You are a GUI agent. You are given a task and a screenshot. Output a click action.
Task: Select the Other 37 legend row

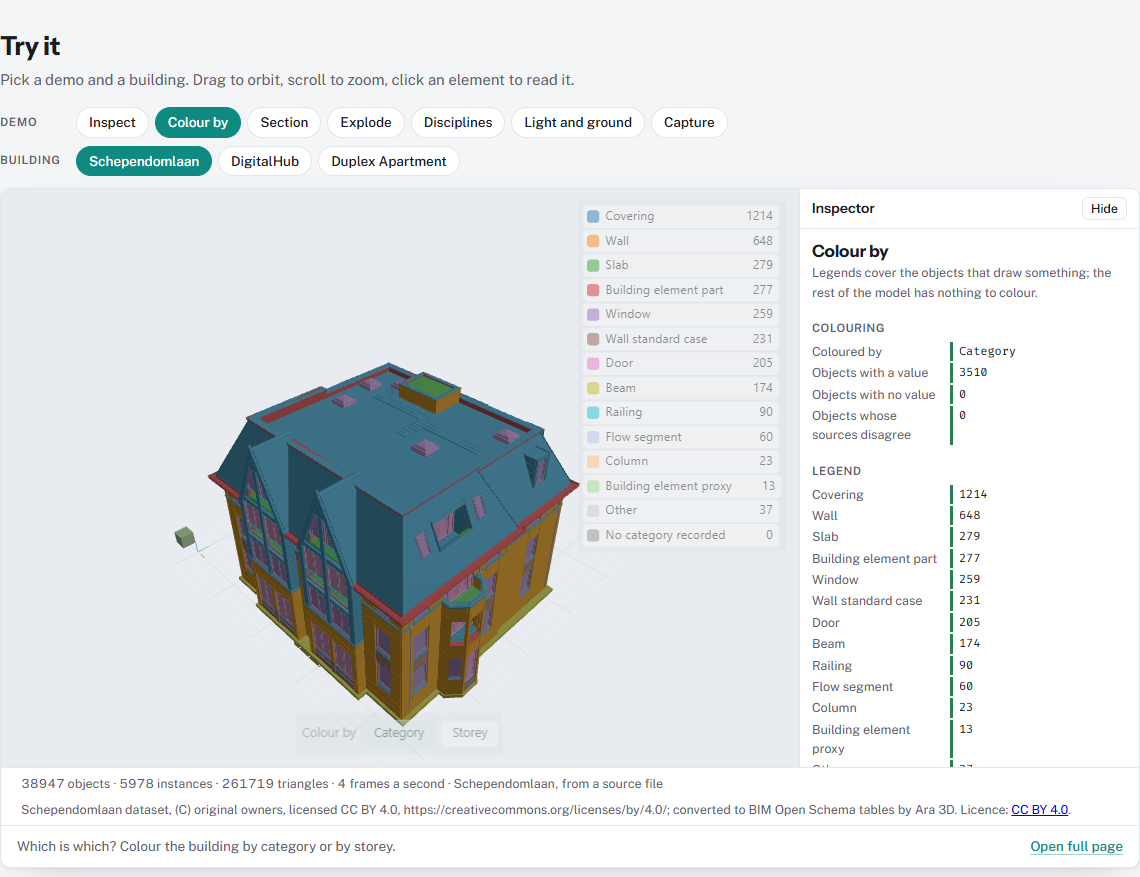click(x=681, y=510)
